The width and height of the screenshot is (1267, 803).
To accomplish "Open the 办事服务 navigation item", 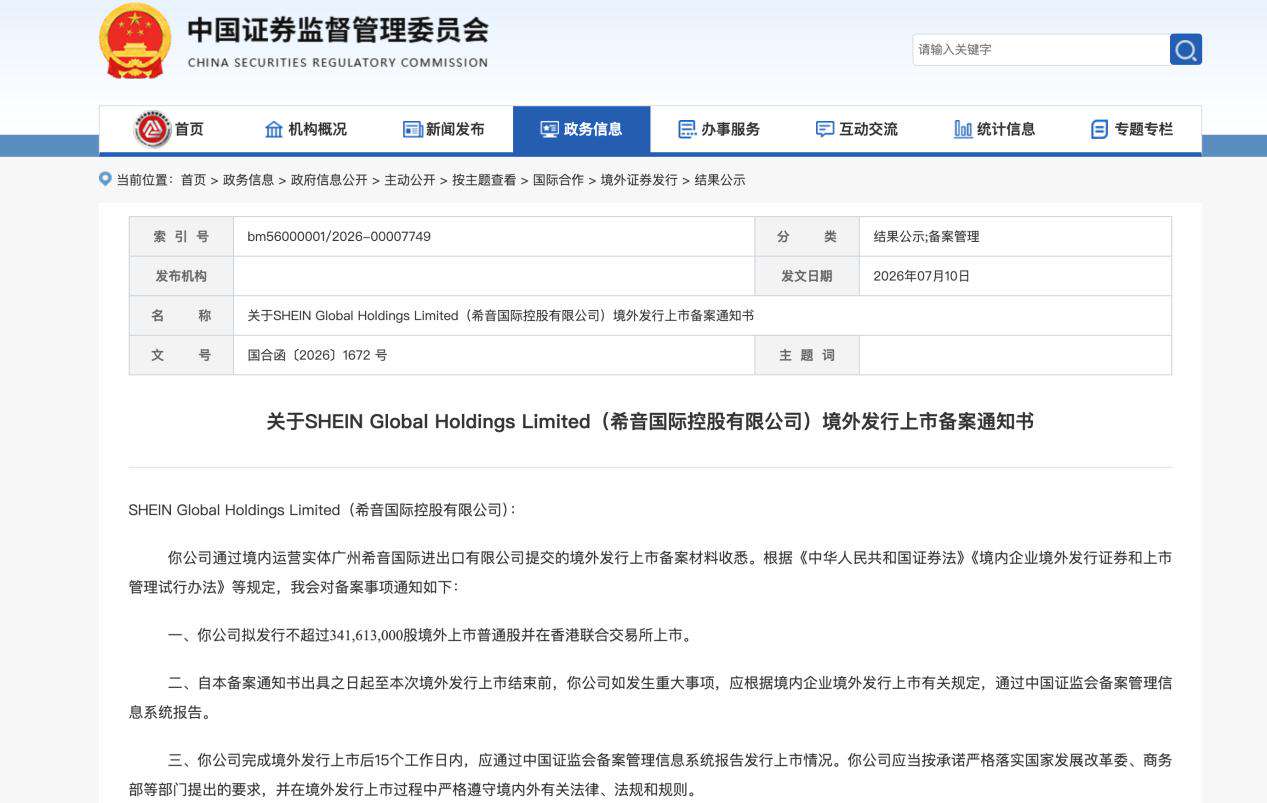I will (x=730, y=129).
